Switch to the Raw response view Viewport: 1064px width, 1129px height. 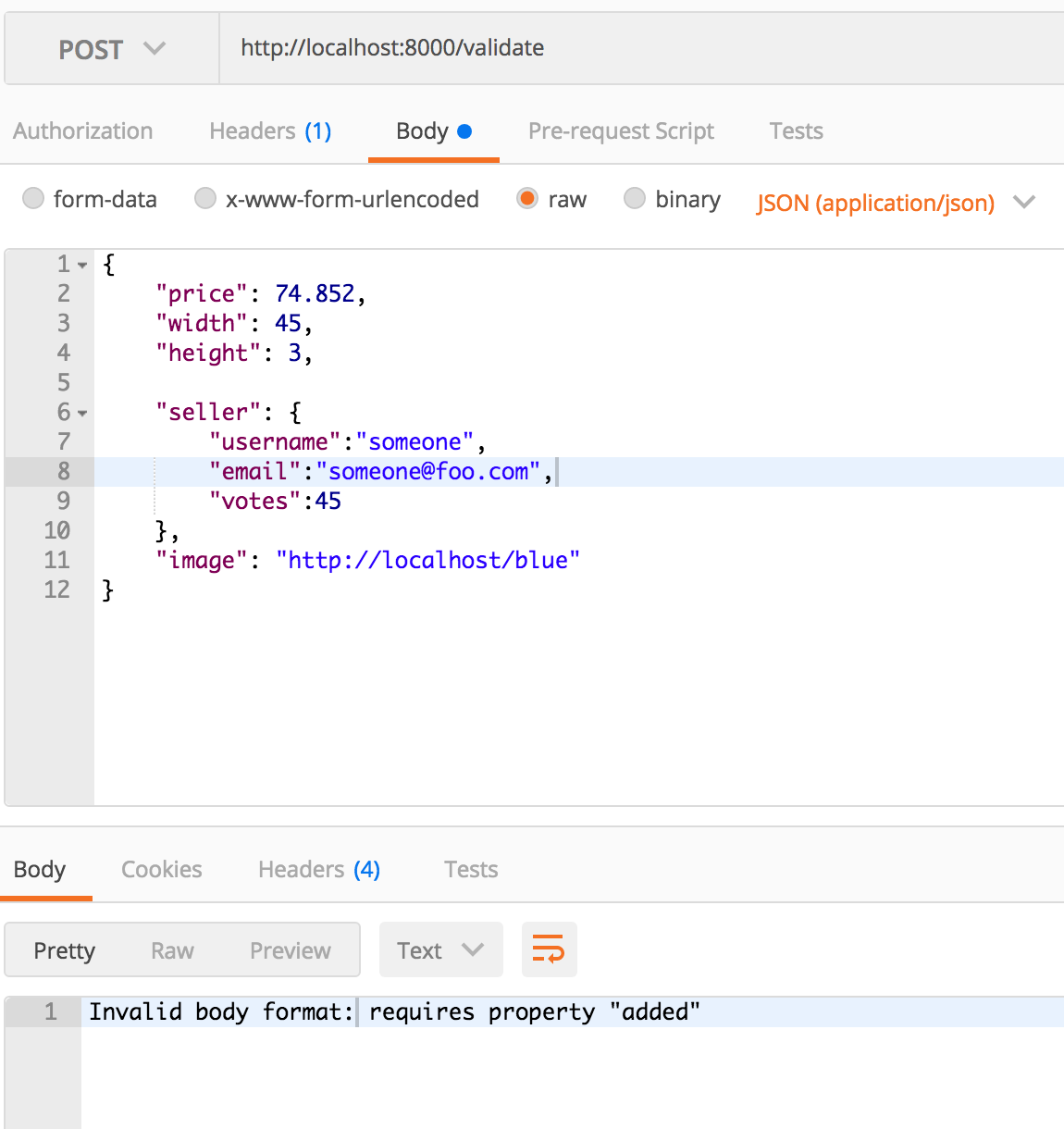172,949
